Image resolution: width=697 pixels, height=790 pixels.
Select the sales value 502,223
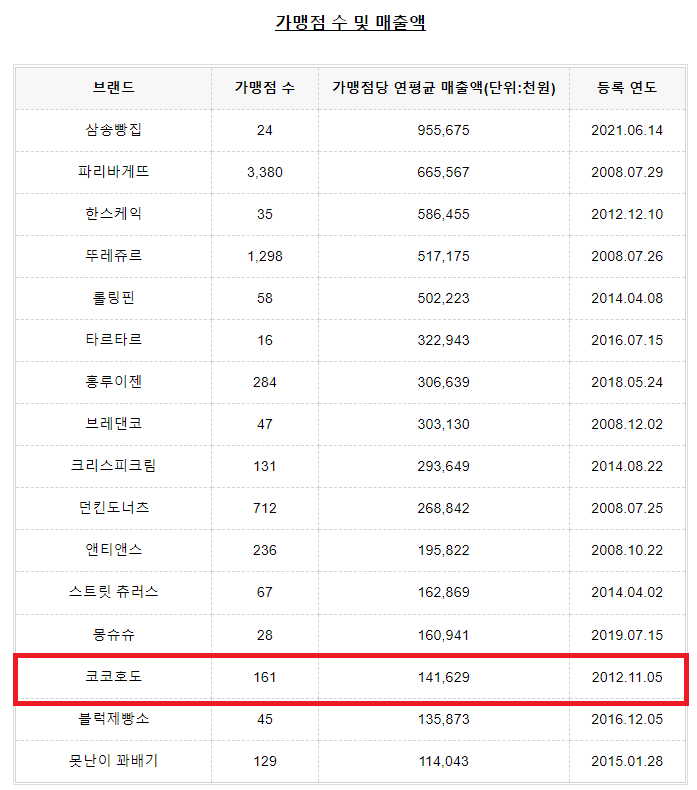click(443, 298)
